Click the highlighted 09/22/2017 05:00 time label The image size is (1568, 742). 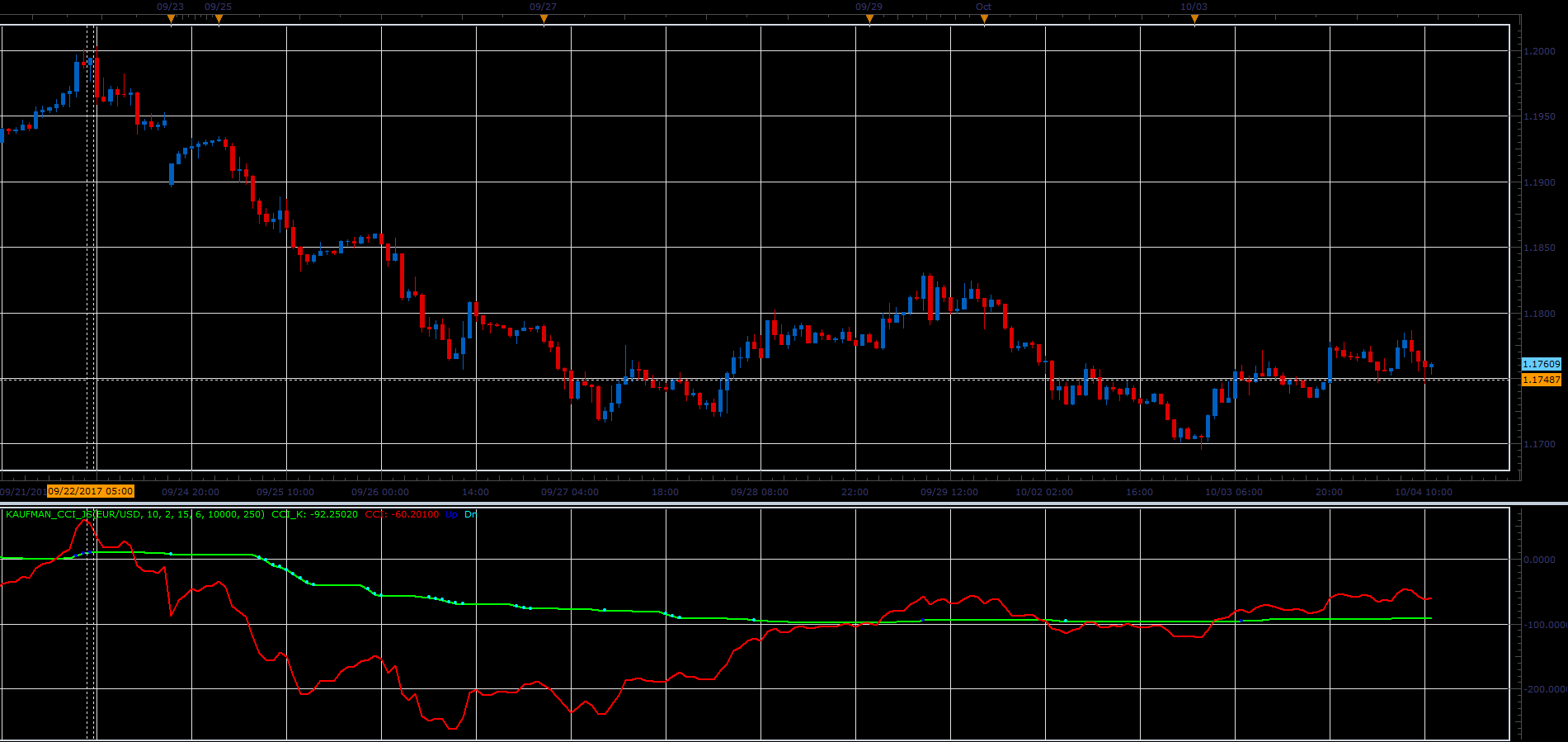(x=91, y=491)
